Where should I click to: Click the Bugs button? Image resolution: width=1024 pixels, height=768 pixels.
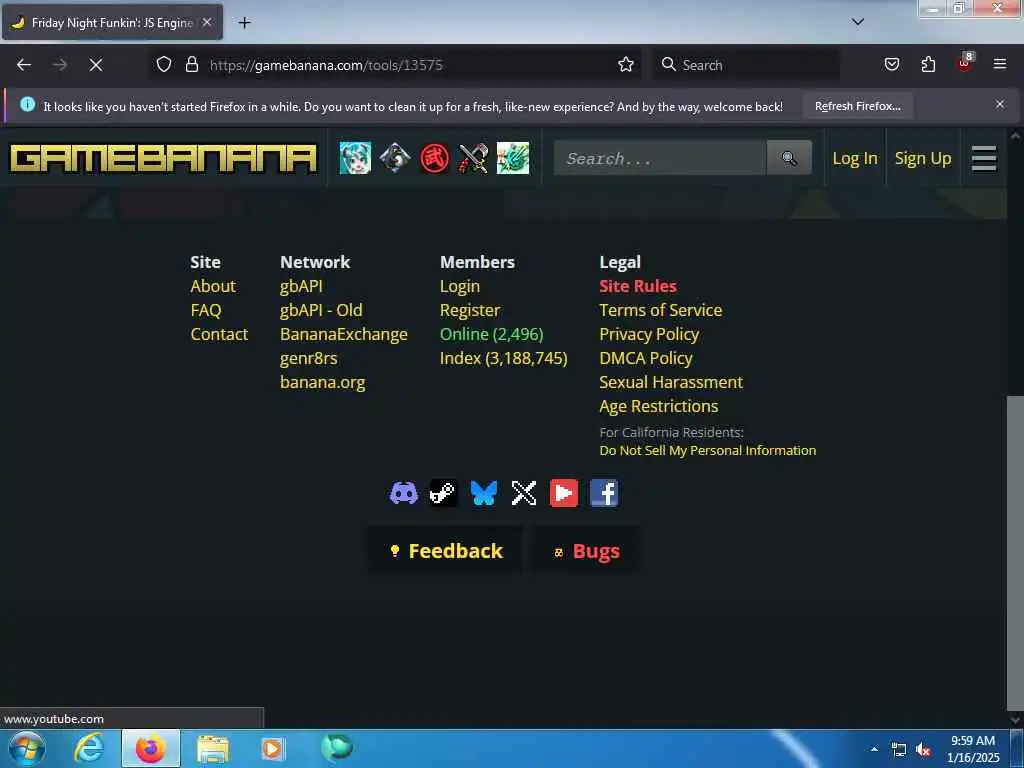[x=586, y=551]
